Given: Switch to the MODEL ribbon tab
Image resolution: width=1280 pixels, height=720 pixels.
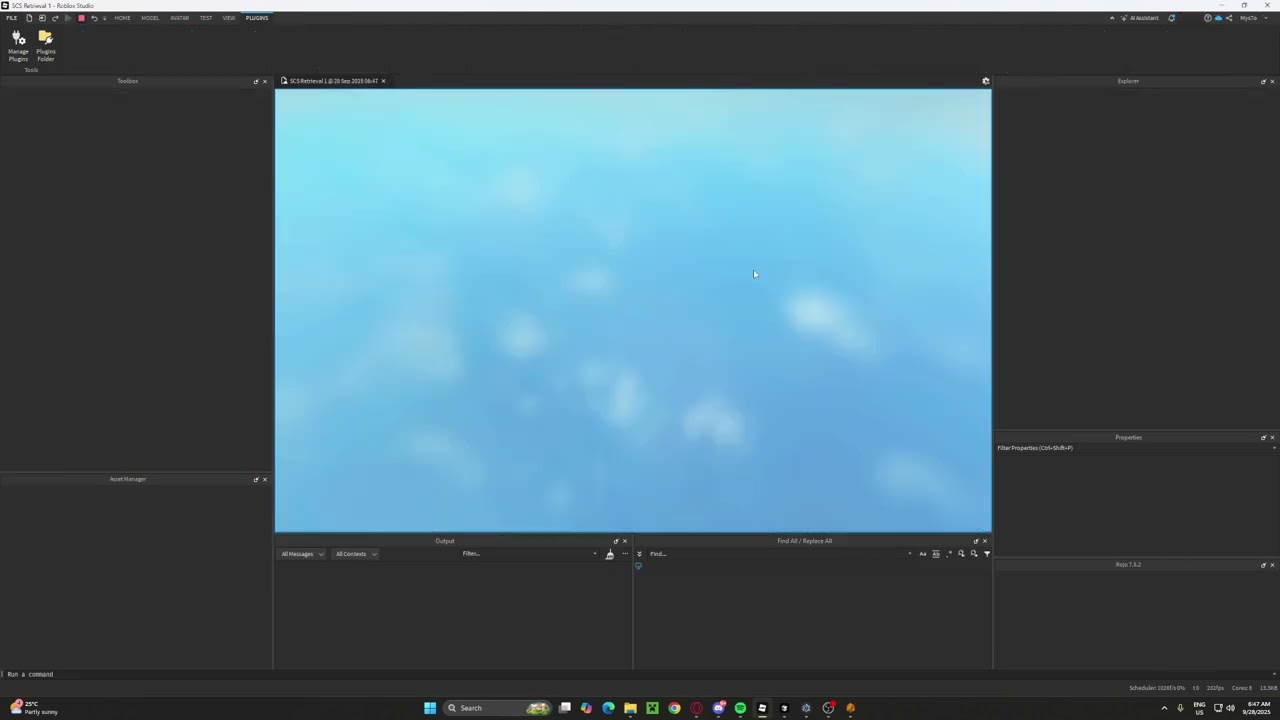Looking at the screenshot, I should tap(150, 18).
